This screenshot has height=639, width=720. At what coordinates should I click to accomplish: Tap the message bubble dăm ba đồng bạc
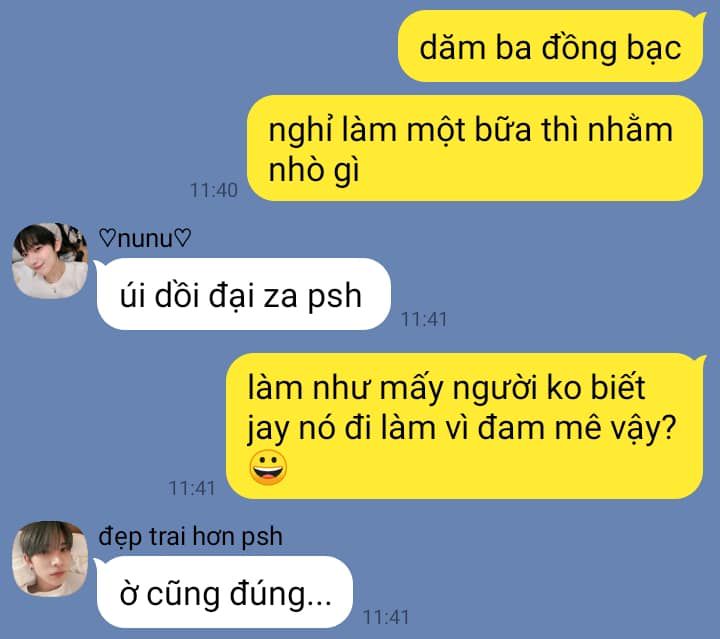coord(551,46)
